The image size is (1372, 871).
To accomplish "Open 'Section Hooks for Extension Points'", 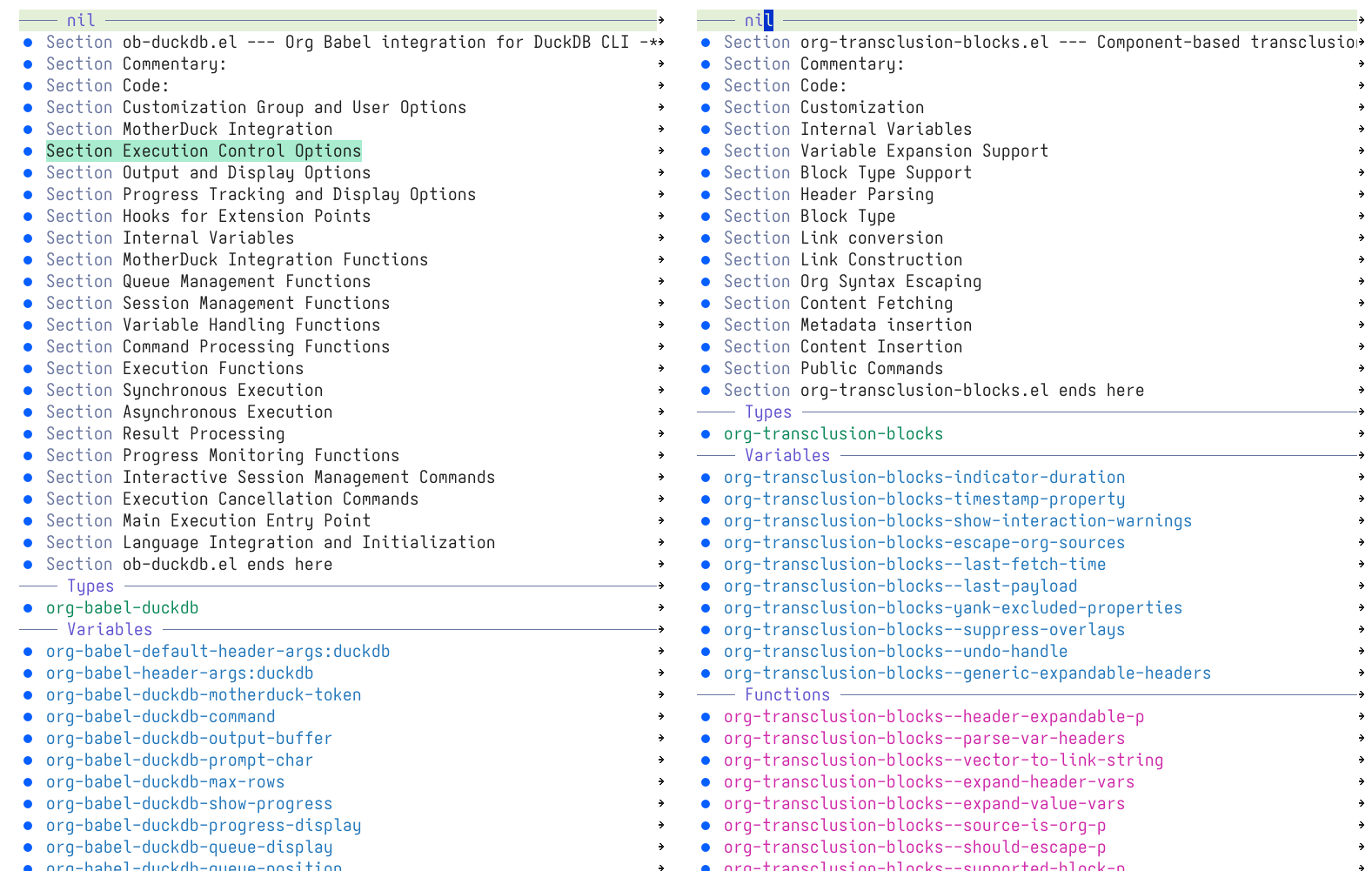I will point(209,216).
